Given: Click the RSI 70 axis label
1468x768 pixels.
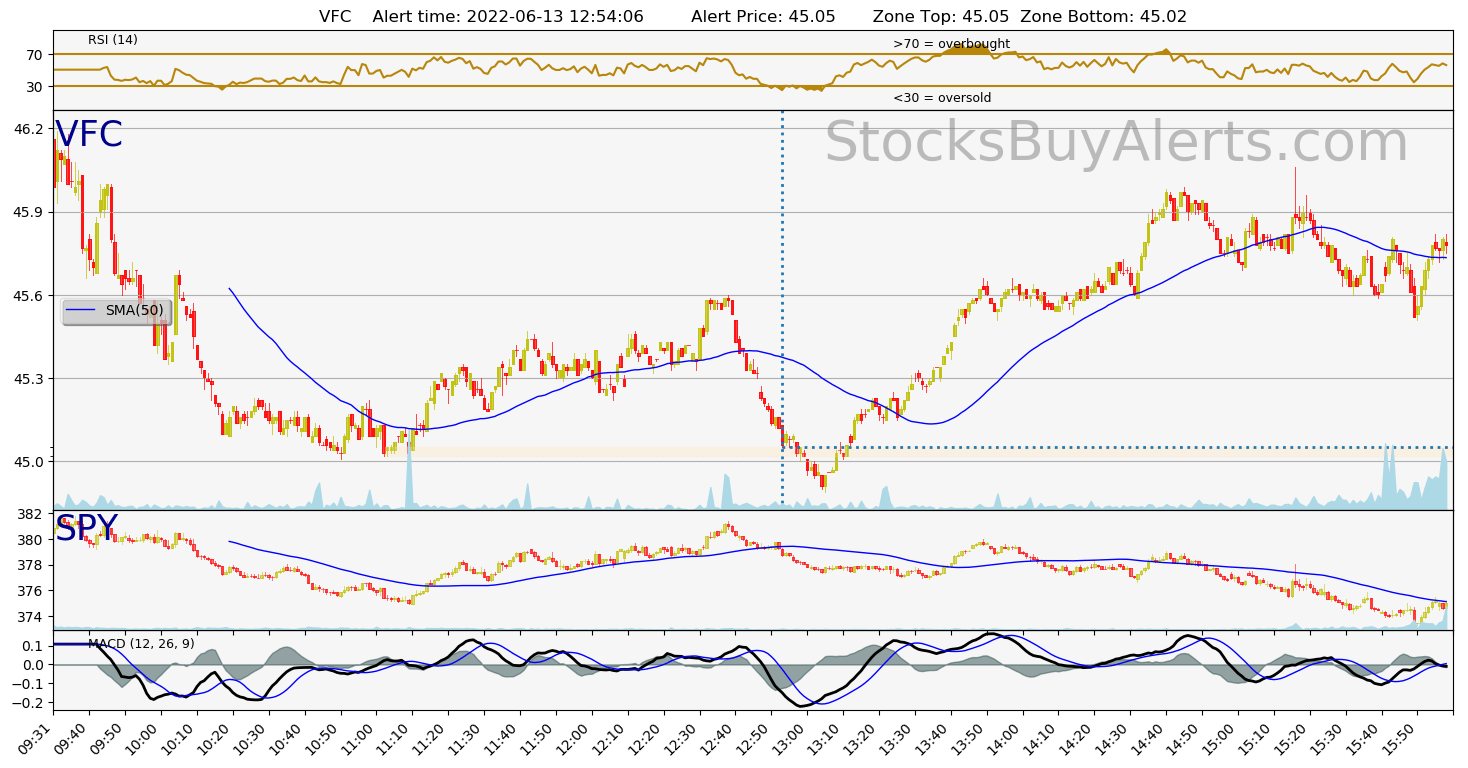Looking at the screenshot, I should [x=35, y=55].
